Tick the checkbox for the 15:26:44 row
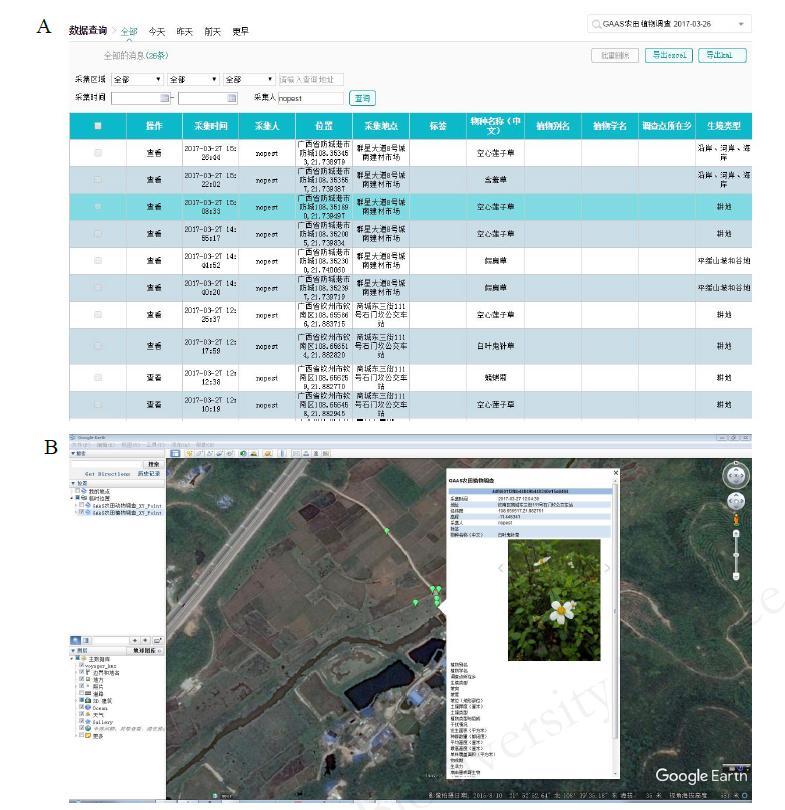This screenshot has width=785, height=810. coord(98,152)
